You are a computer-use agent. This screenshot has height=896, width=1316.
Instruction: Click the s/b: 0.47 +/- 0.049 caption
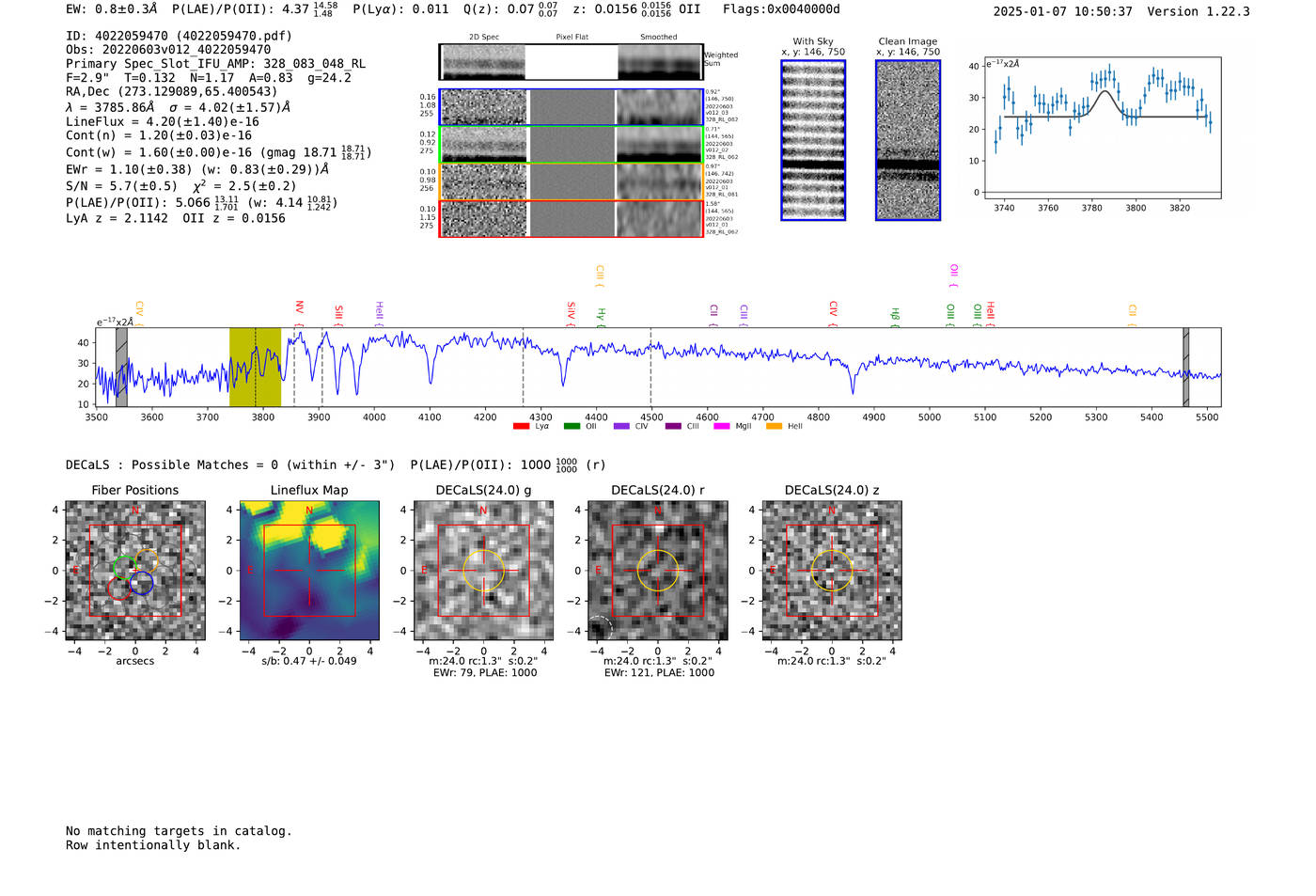pos(309,661)
